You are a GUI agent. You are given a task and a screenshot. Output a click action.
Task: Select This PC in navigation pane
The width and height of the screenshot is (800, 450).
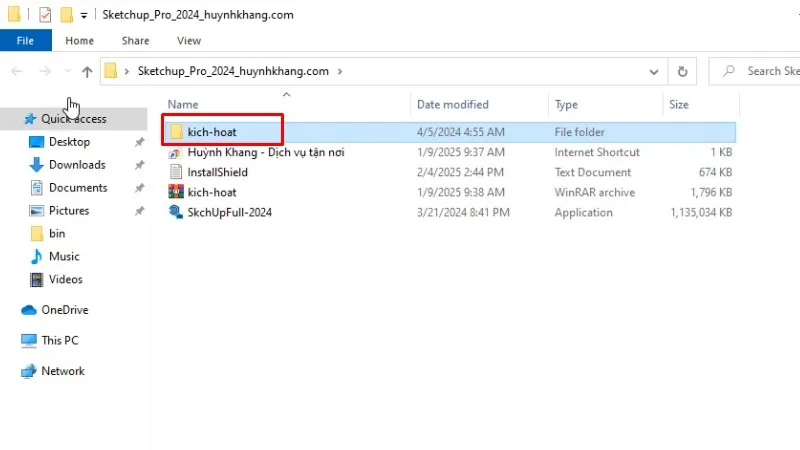[x=59, y=340]
